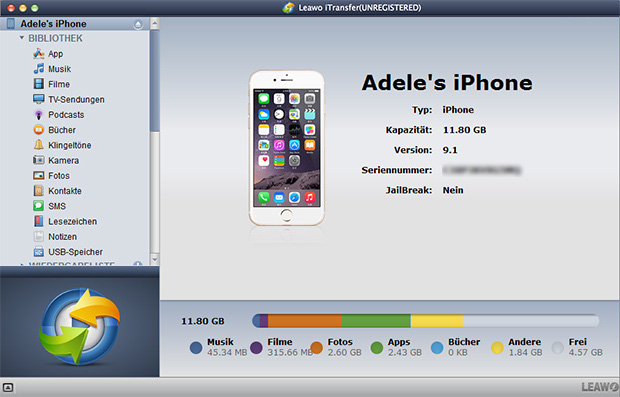Select the Musik note icon

coord(38,68)
